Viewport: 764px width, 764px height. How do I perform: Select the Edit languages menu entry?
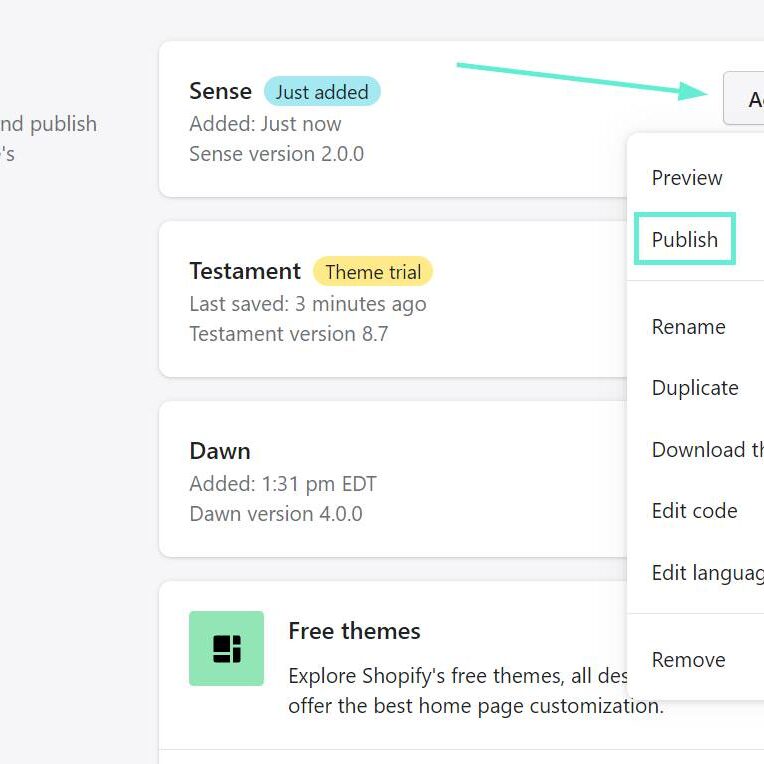(x=706, y=573)
